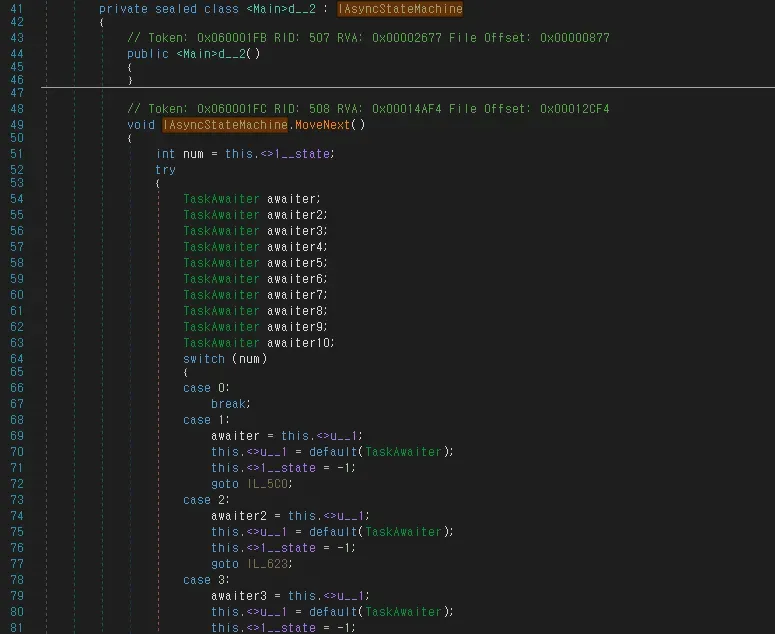Screen dimensions: 775x634
Task: Click the break statement under case 0
Action: 229,404
